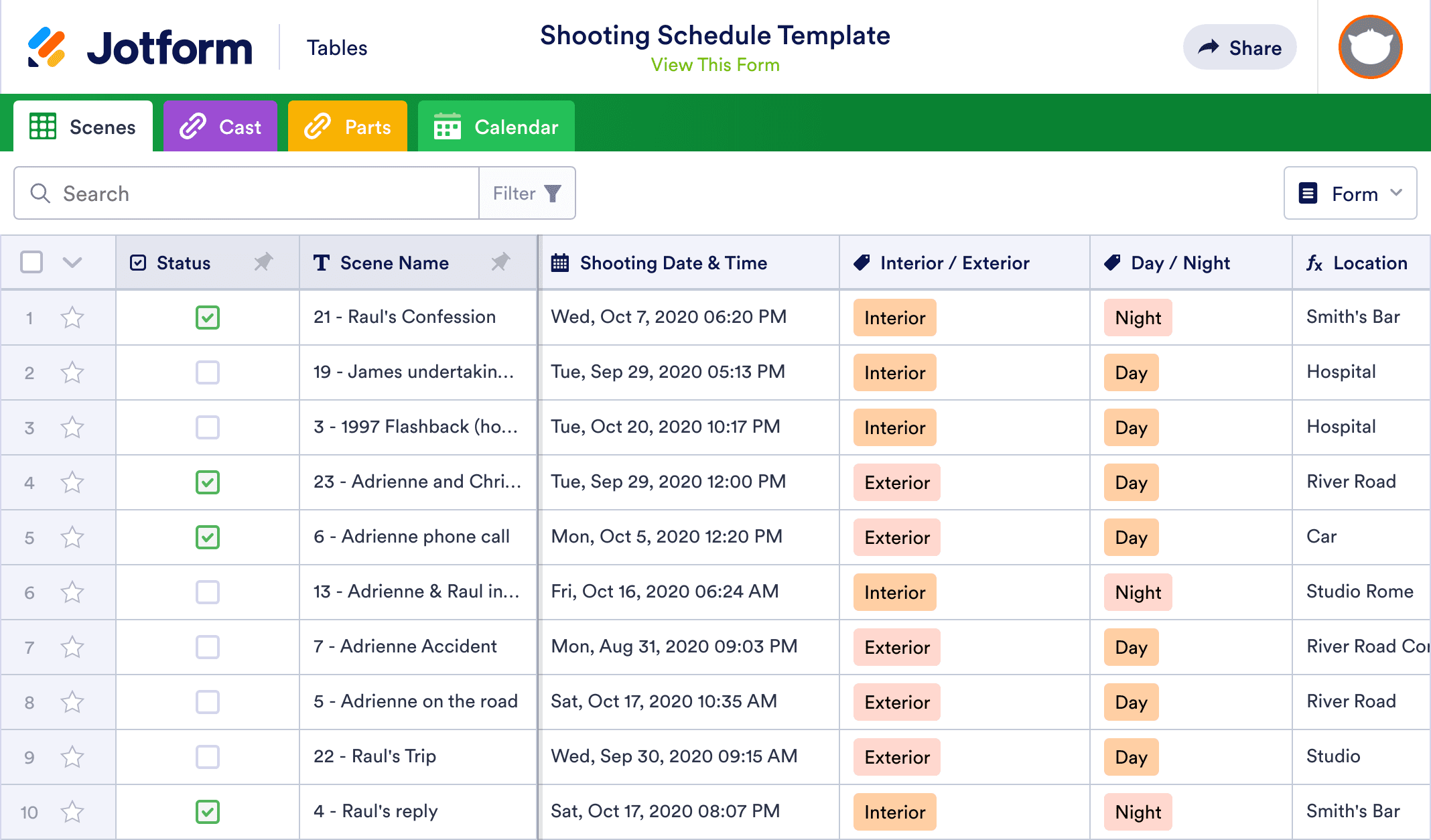The width and height of the screenshot is (1431, 840).
Task: Uncheck status for Raul's Confession scene
Action: coord(208,318)
